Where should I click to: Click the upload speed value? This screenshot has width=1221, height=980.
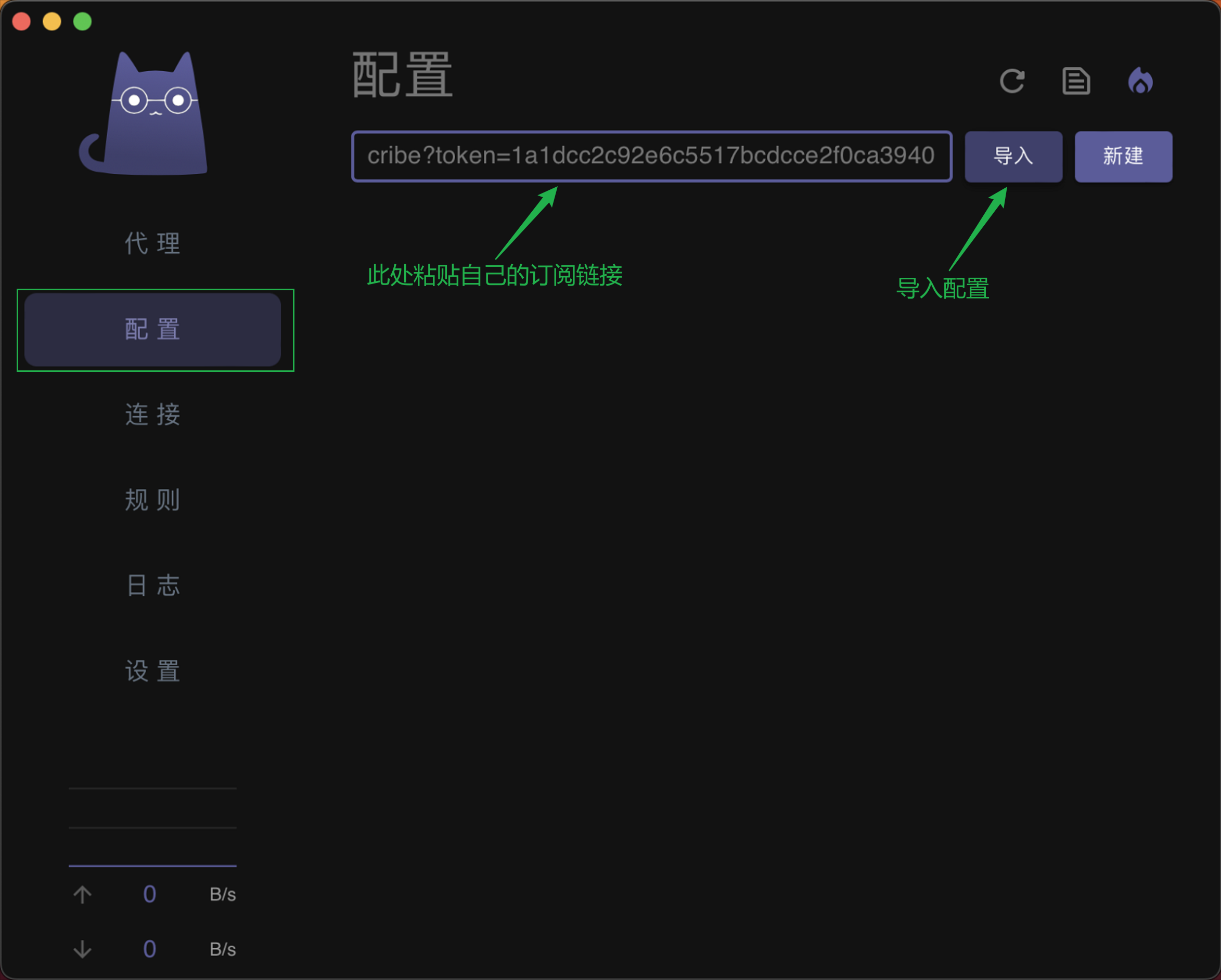coord(149,895)
